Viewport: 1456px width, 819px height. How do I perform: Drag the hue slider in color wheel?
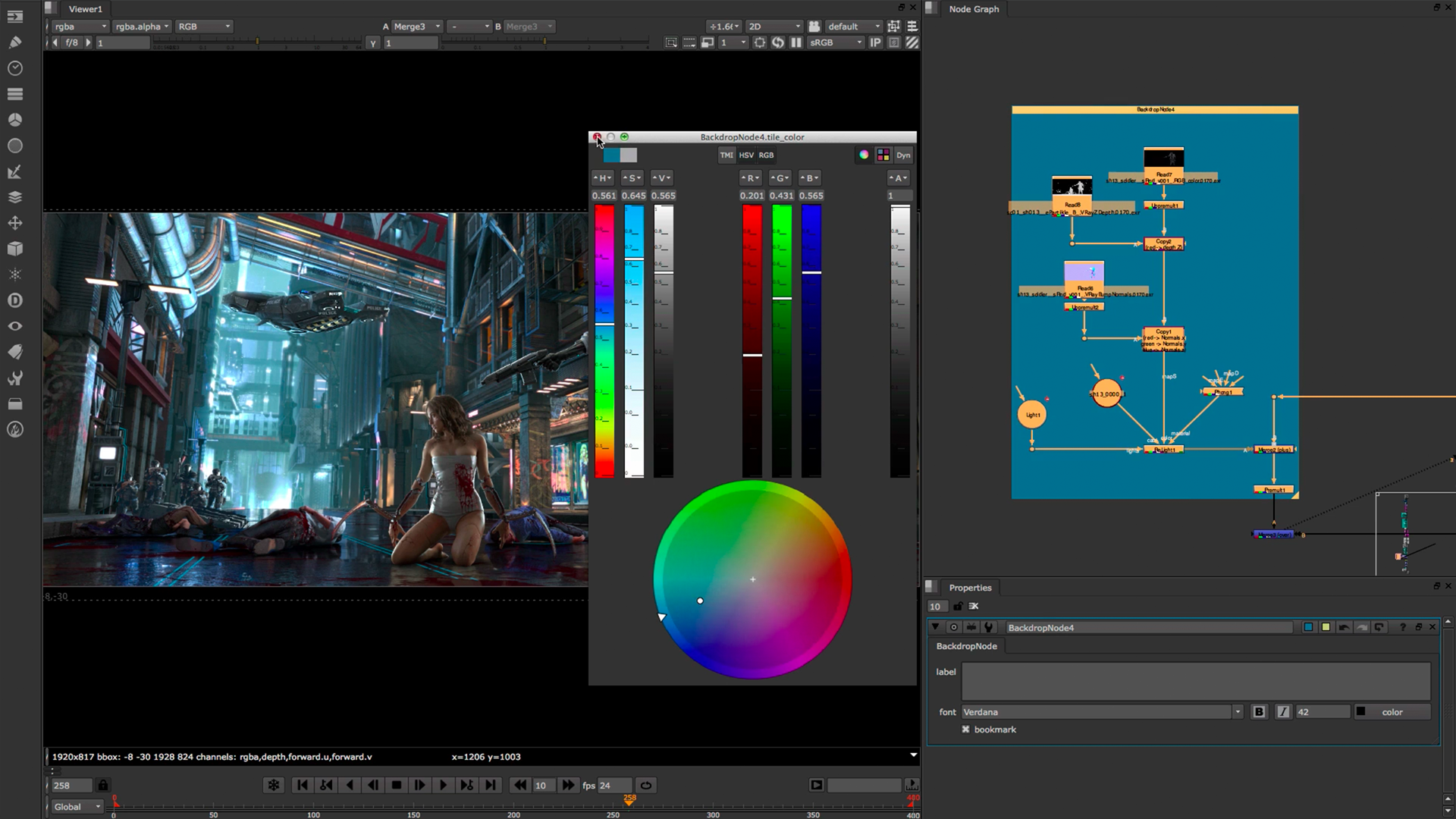point(664,617)
